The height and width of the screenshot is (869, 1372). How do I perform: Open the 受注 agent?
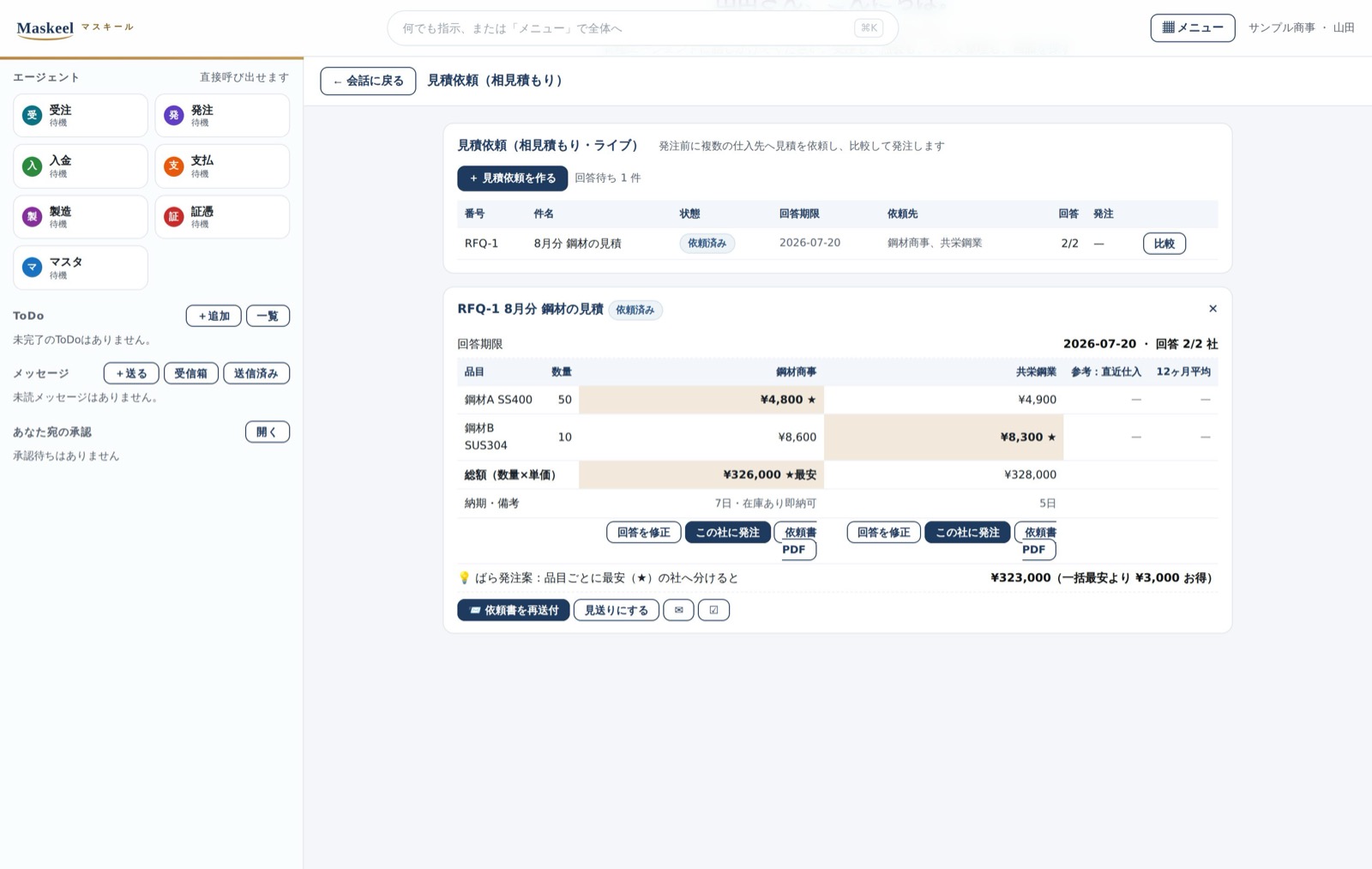(80, 115)
